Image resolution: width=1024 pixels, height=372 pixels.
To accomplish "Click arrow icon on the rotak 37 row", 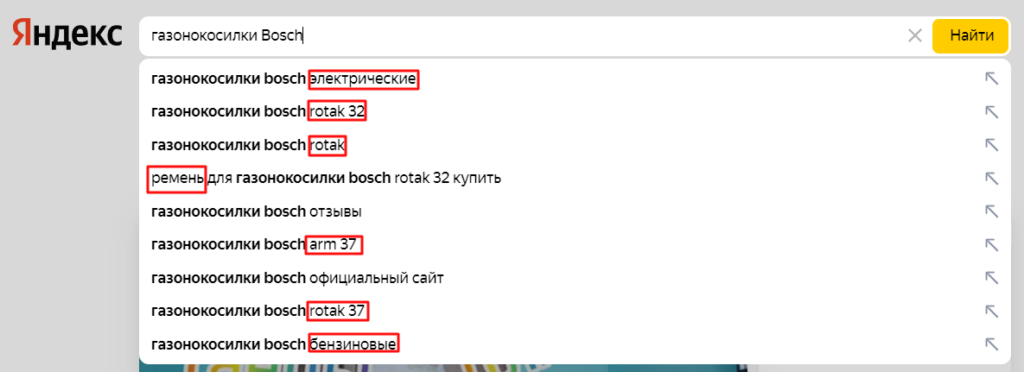I will point(991,311).
